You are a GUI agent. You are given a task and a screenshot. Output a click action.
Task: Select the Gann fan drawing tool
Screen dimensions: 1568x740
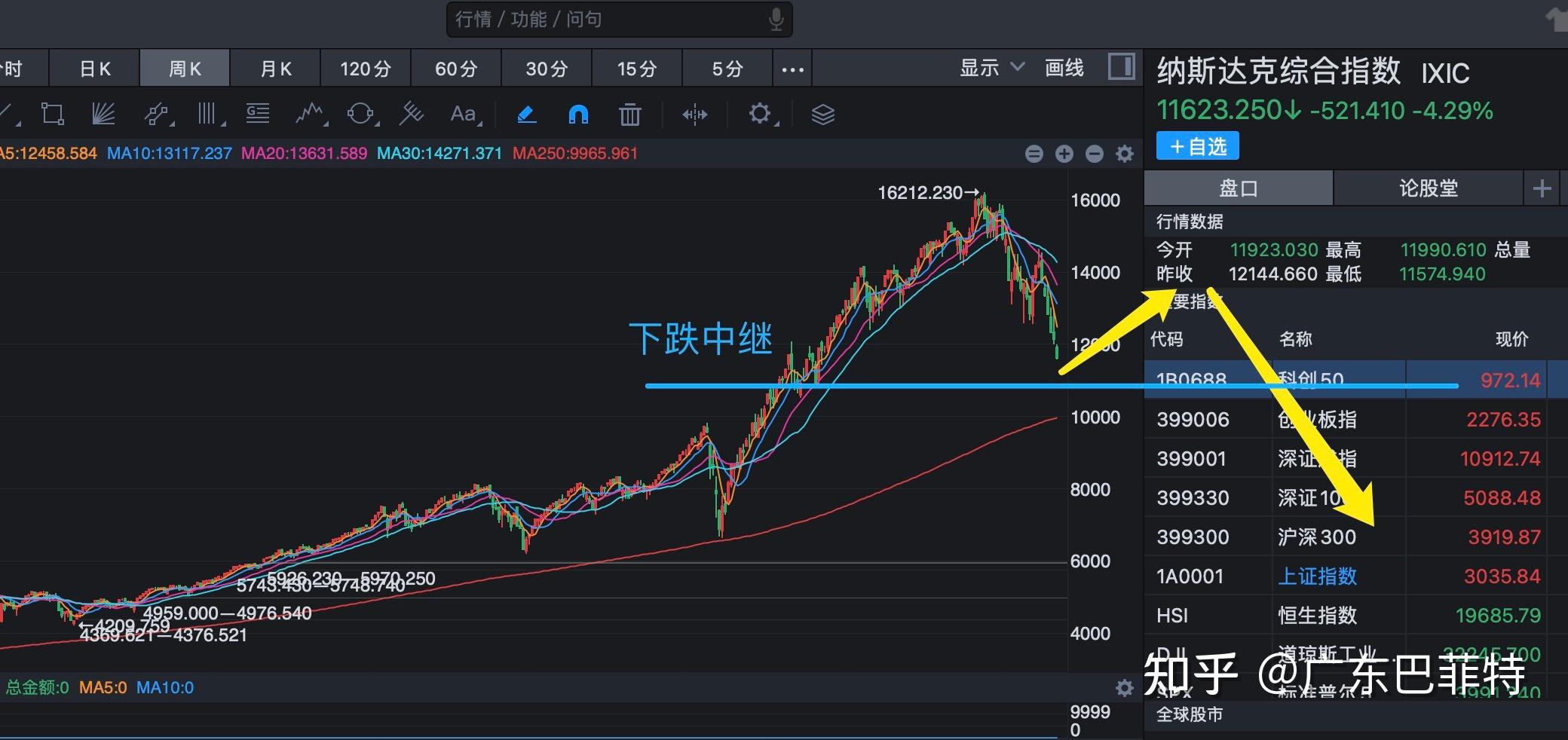coord(103,114)
